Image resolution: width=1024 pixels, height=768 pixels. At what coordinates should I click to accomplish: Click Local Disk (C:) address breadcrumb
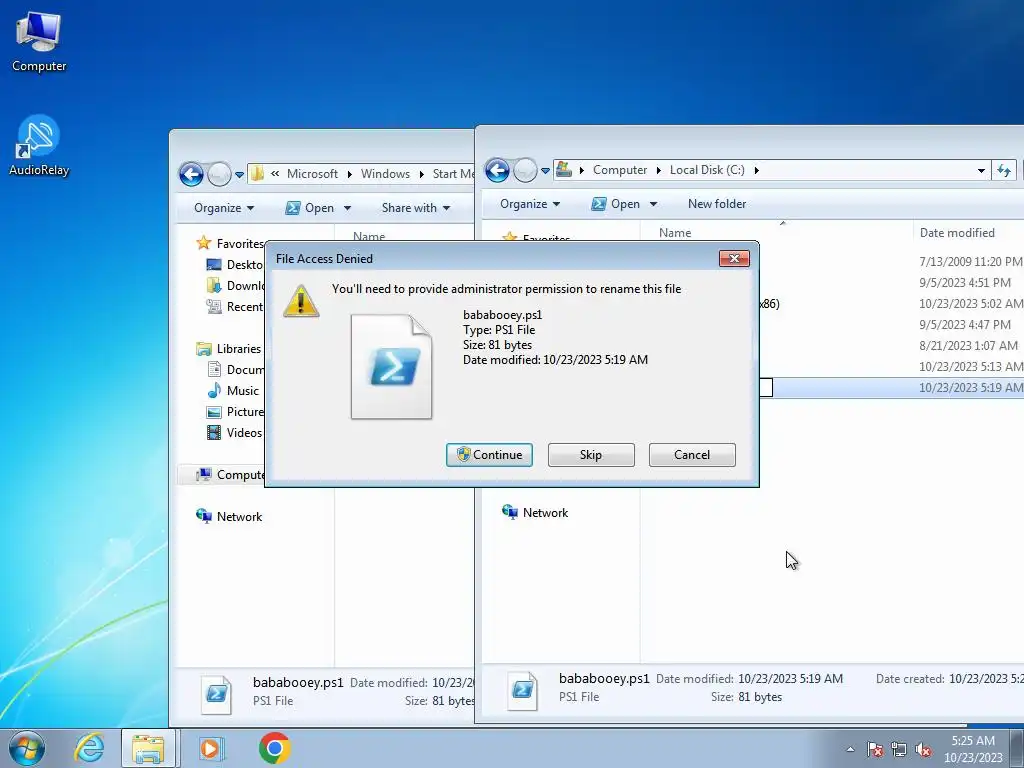tap(707, 170)
